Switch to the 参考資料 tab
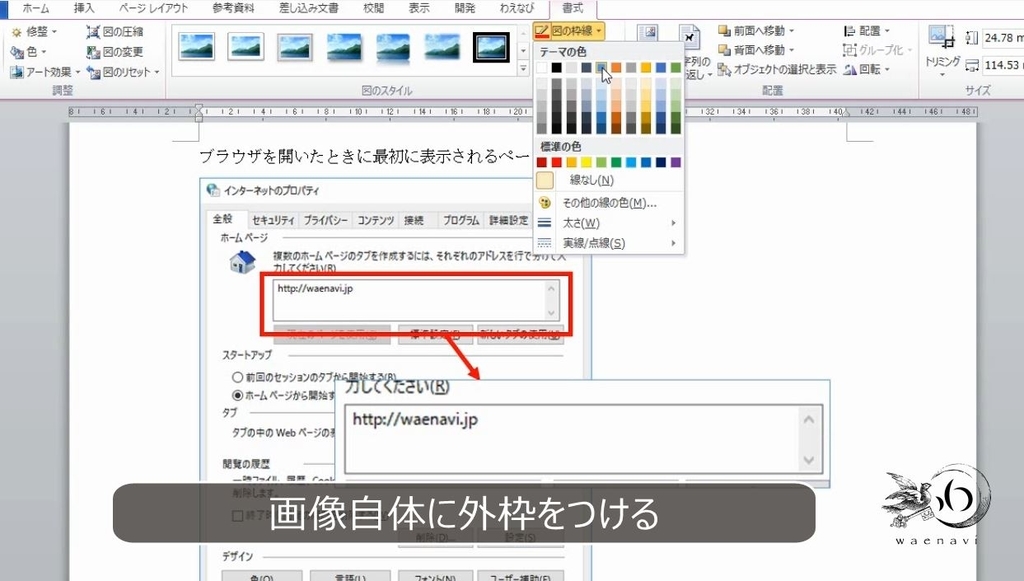This screenshot has width=1024, height=581. coord(233,8)
